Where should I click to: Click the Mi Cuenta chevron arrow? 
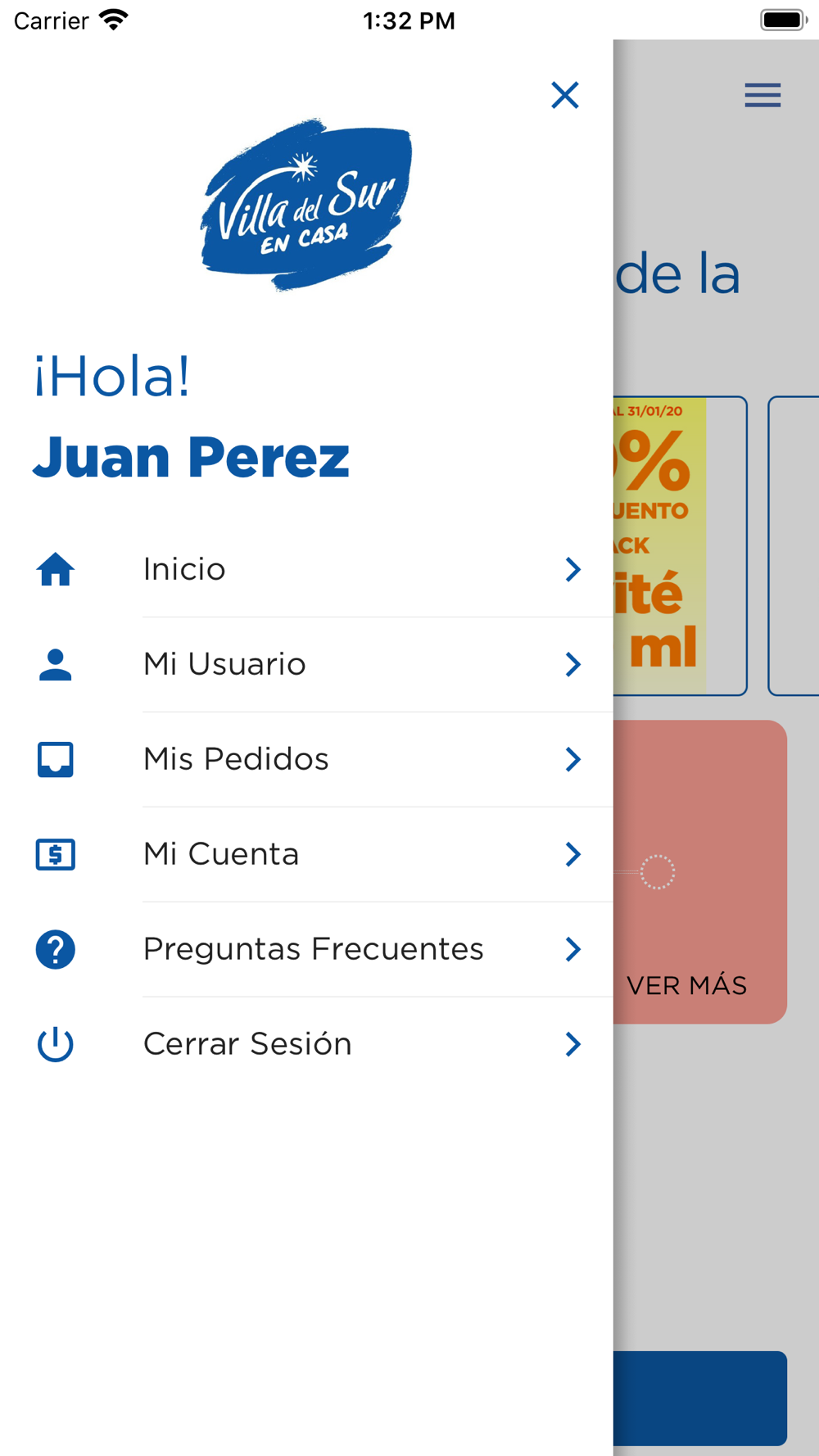tap(573, 854)
